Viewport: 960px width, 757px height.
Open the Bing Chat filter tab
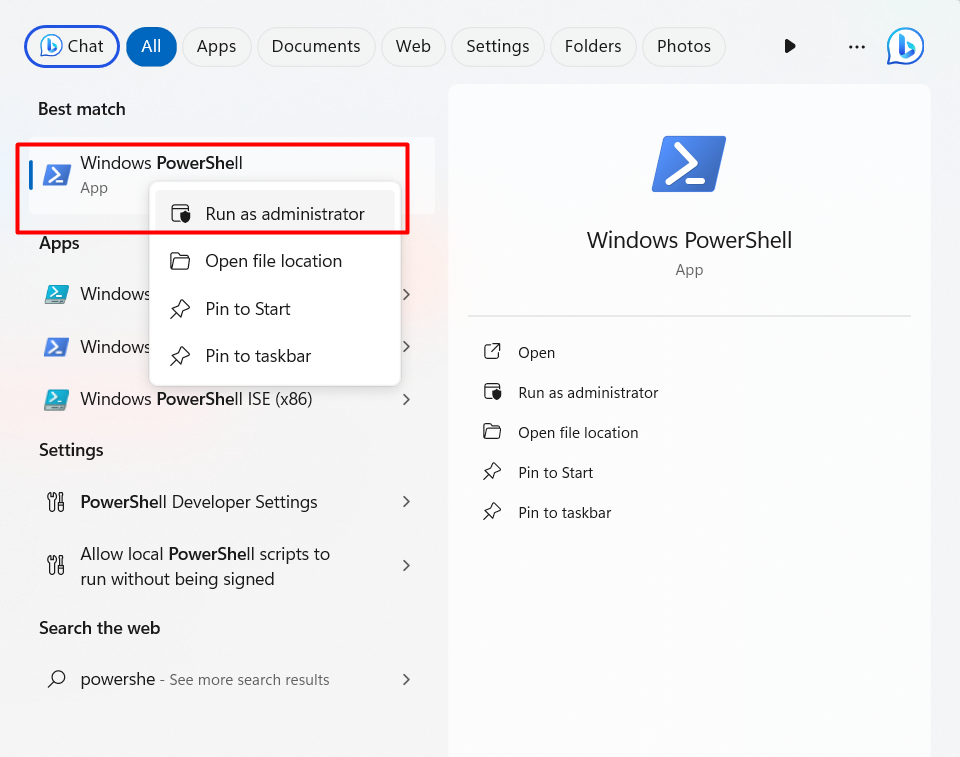click(72, 47)
